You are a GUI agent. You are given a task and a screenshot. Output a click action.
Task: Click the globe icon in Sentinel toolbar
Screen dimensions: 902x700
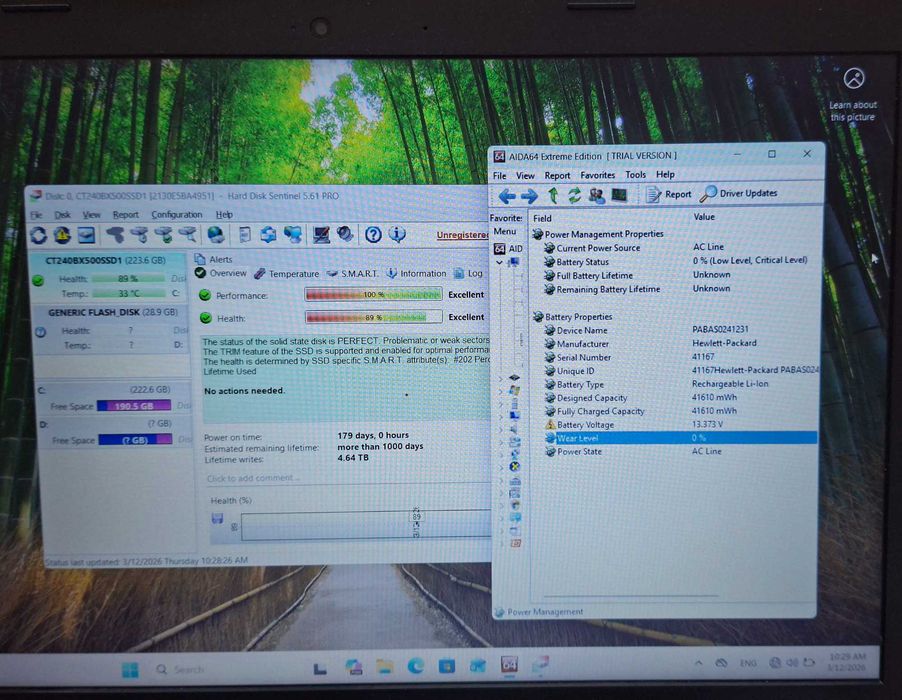click(215, 234)
